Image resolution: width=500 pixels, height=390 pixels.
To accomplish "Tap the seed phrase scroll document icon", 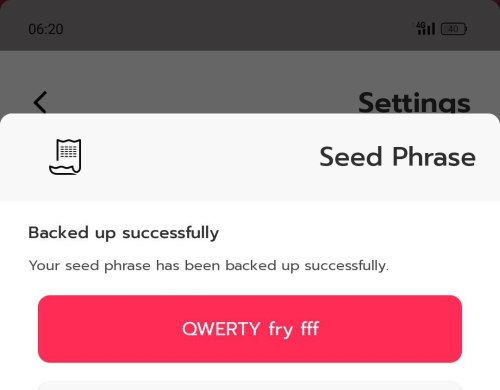I will [x=65, y=157].
